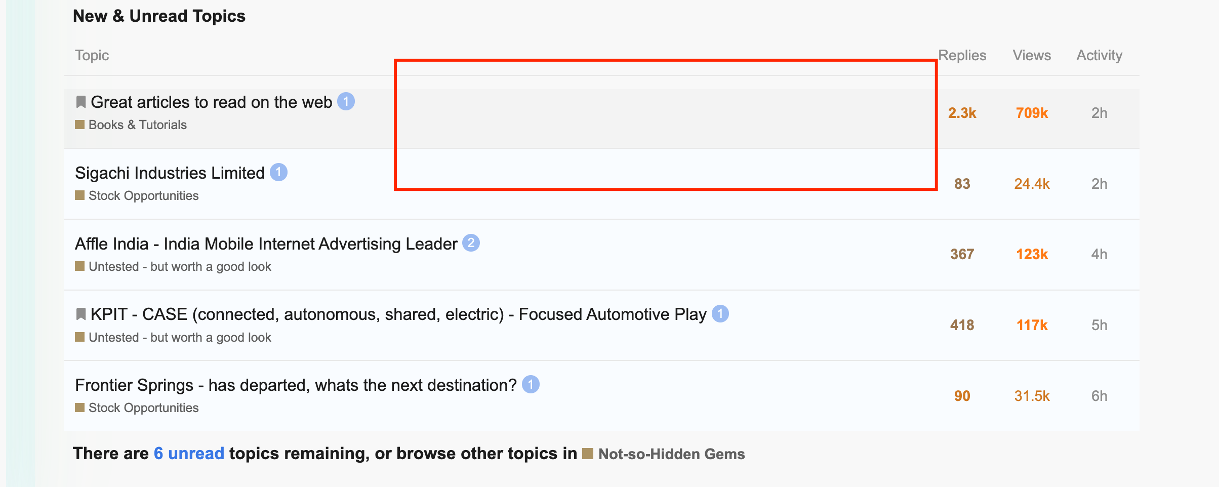Image resolution: width=1220 pixels, height=488 pixels.
Task: Open Affle India Mobile Internet Advertising topic
Action: coord(266,244)
